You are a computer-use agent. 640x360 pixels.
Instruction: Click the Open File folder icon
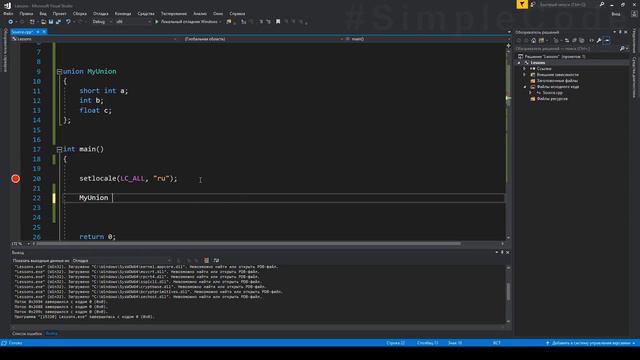43,22
